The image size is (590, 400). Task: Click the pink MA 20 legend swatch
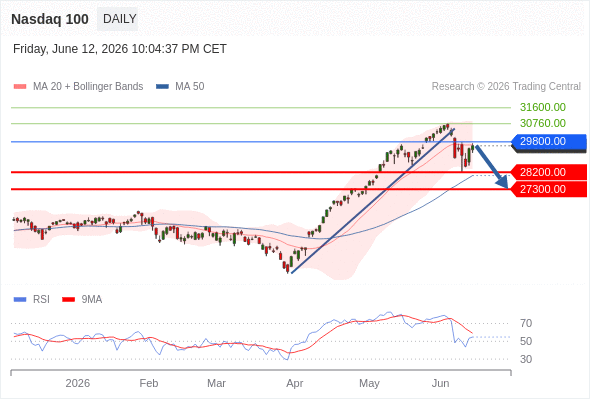point(20,87)
